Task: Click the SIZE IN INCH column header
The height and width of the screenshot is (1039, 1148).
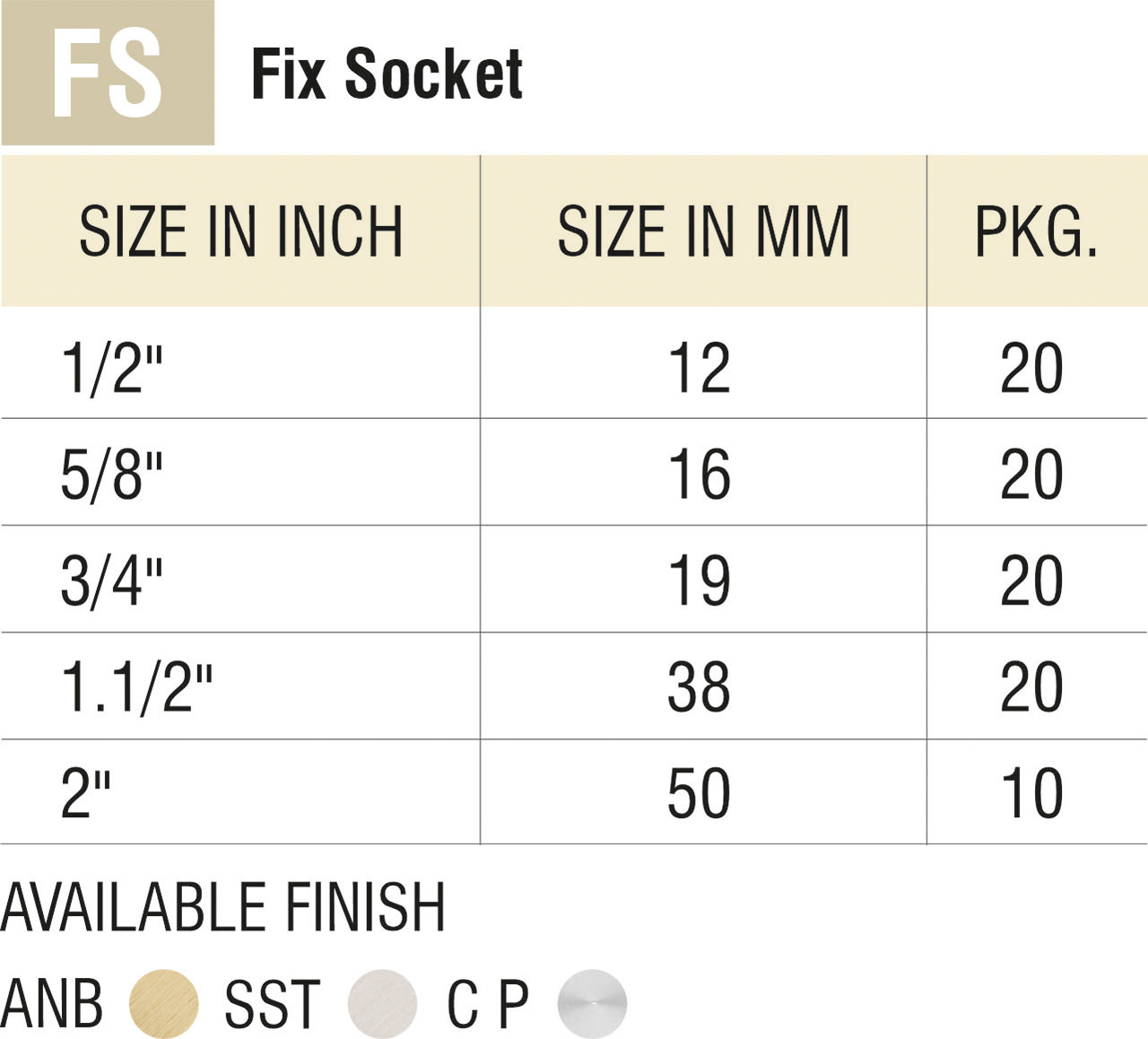Action: (240, 232)
